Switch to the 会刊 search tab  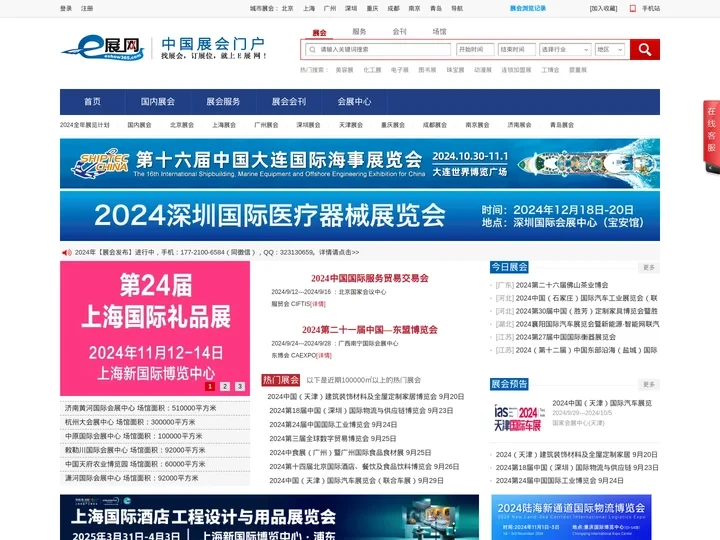coord(399,32)
